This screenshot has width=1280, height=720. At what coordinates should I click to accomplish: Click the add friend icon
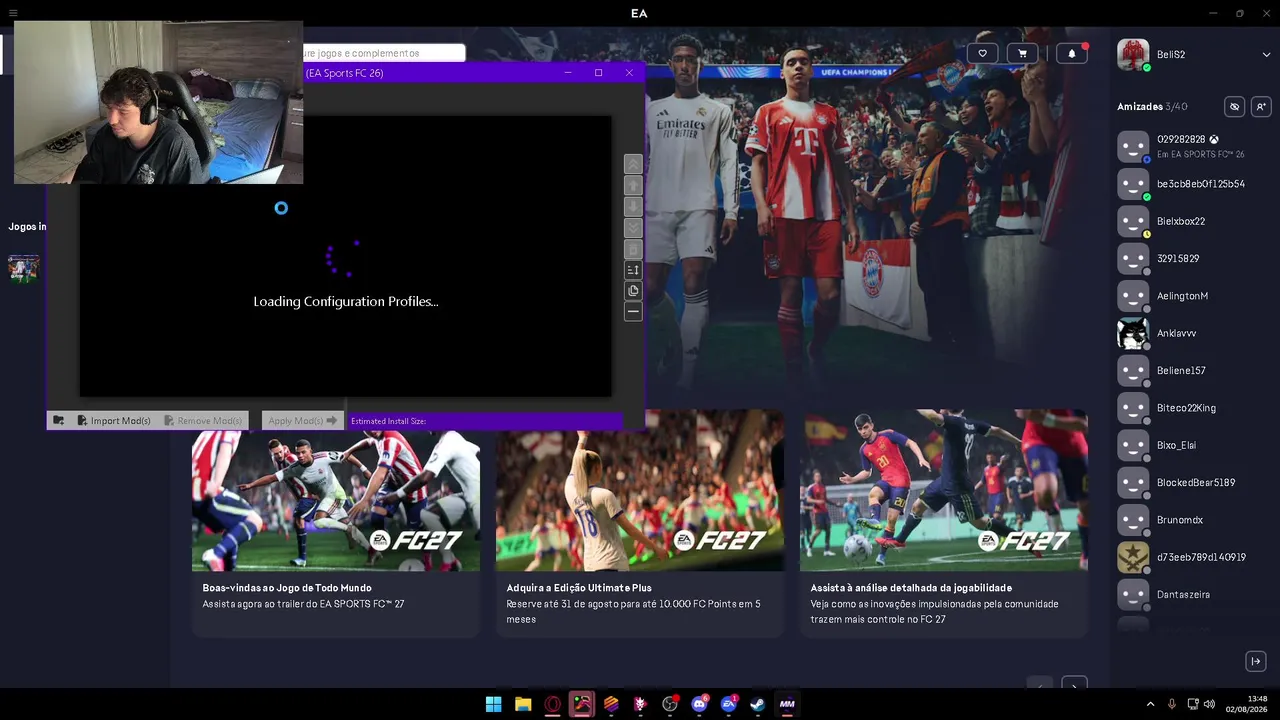click(x=1260, y=107)
